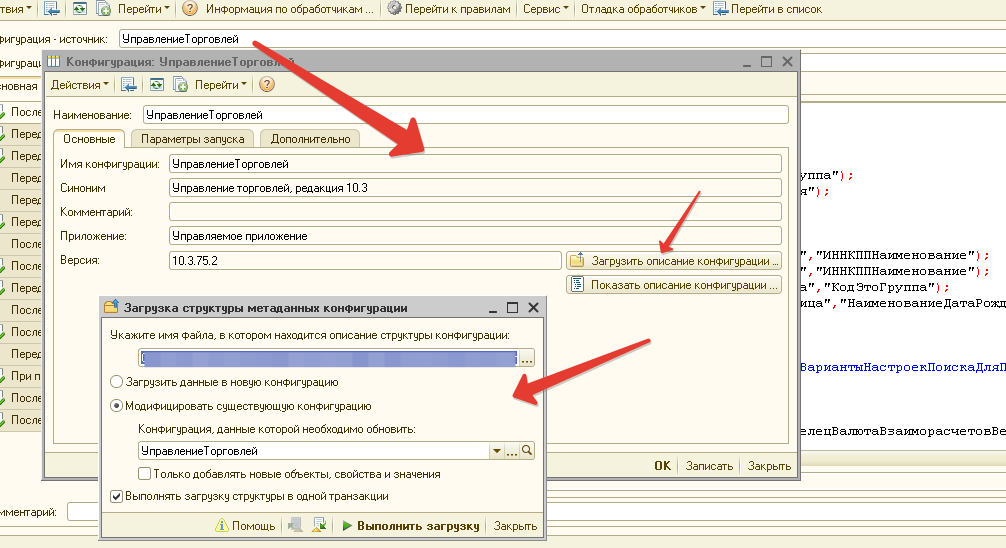
Task: Click the Показать описание конфигурации button text
Action: [685, 284]
